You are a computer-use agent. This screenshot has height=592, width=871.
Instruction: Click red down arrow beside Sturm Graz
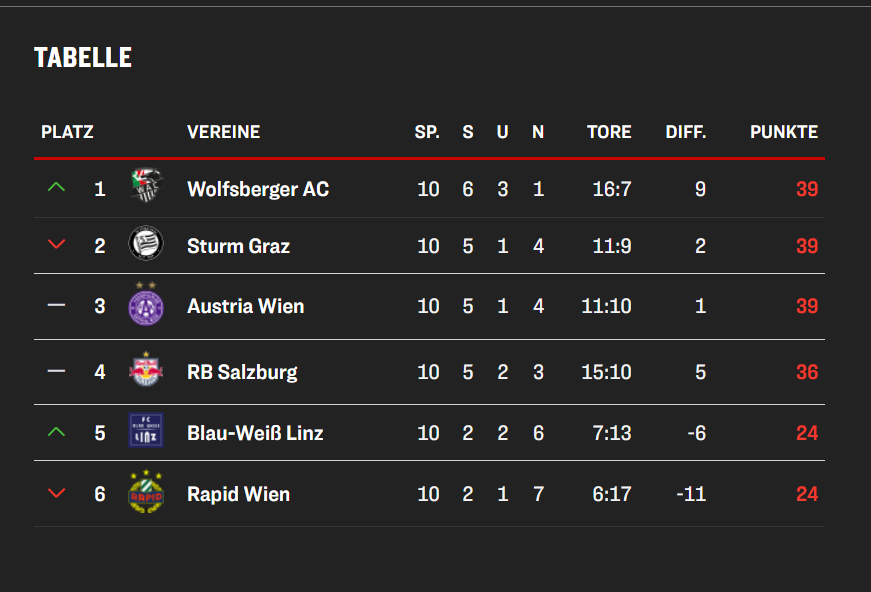tap(57, 244)
